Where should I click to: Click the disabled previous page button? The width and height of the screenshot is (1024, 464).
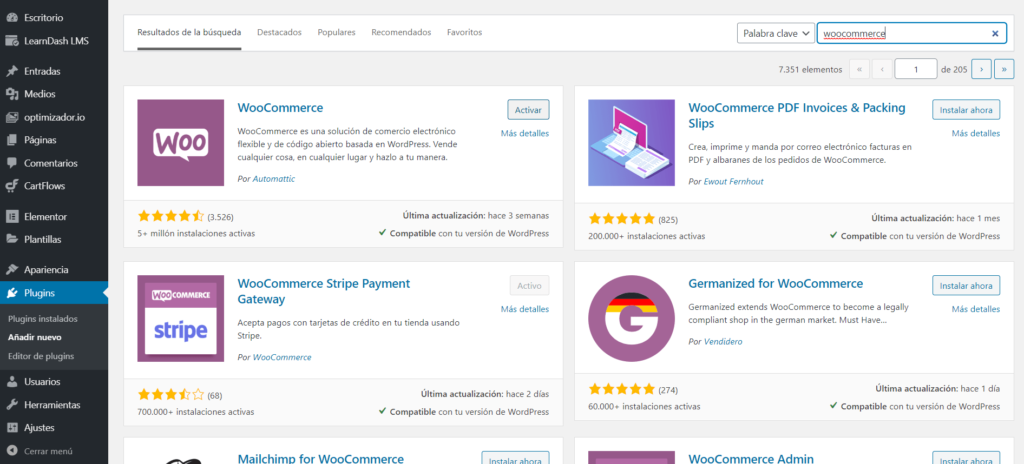882,69
